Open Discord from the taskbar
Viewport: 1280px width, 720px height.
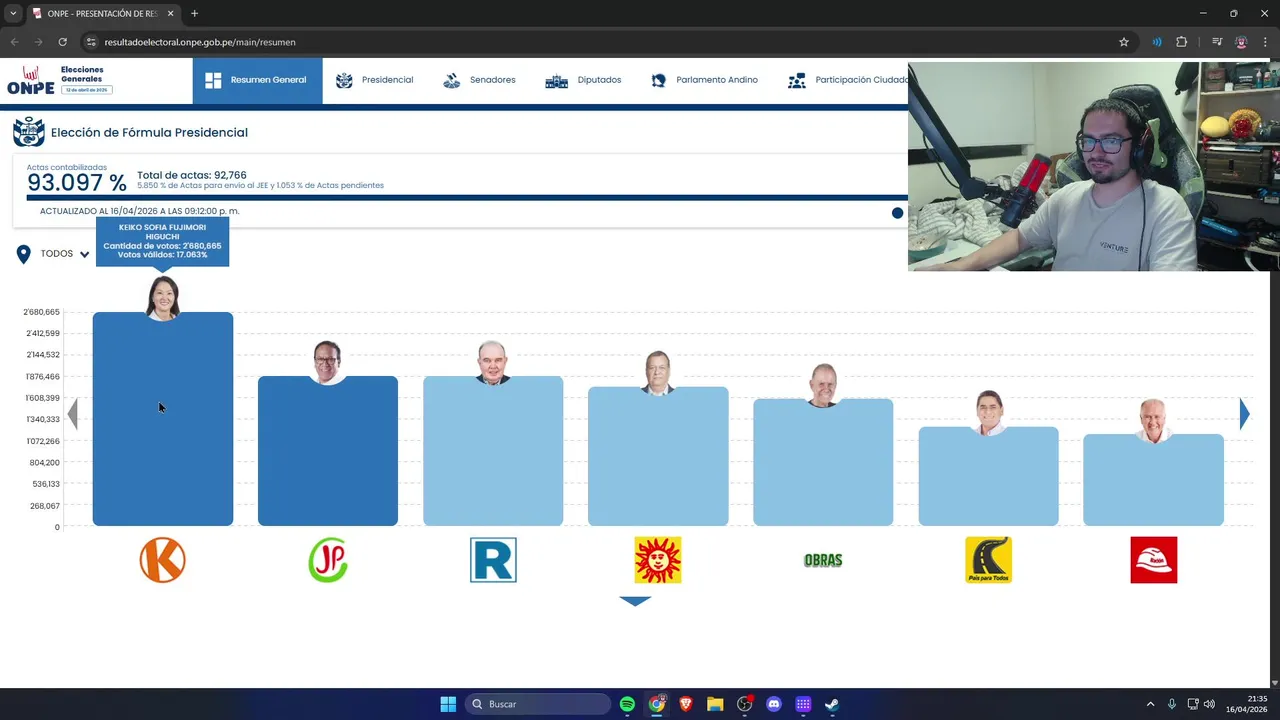774,704
